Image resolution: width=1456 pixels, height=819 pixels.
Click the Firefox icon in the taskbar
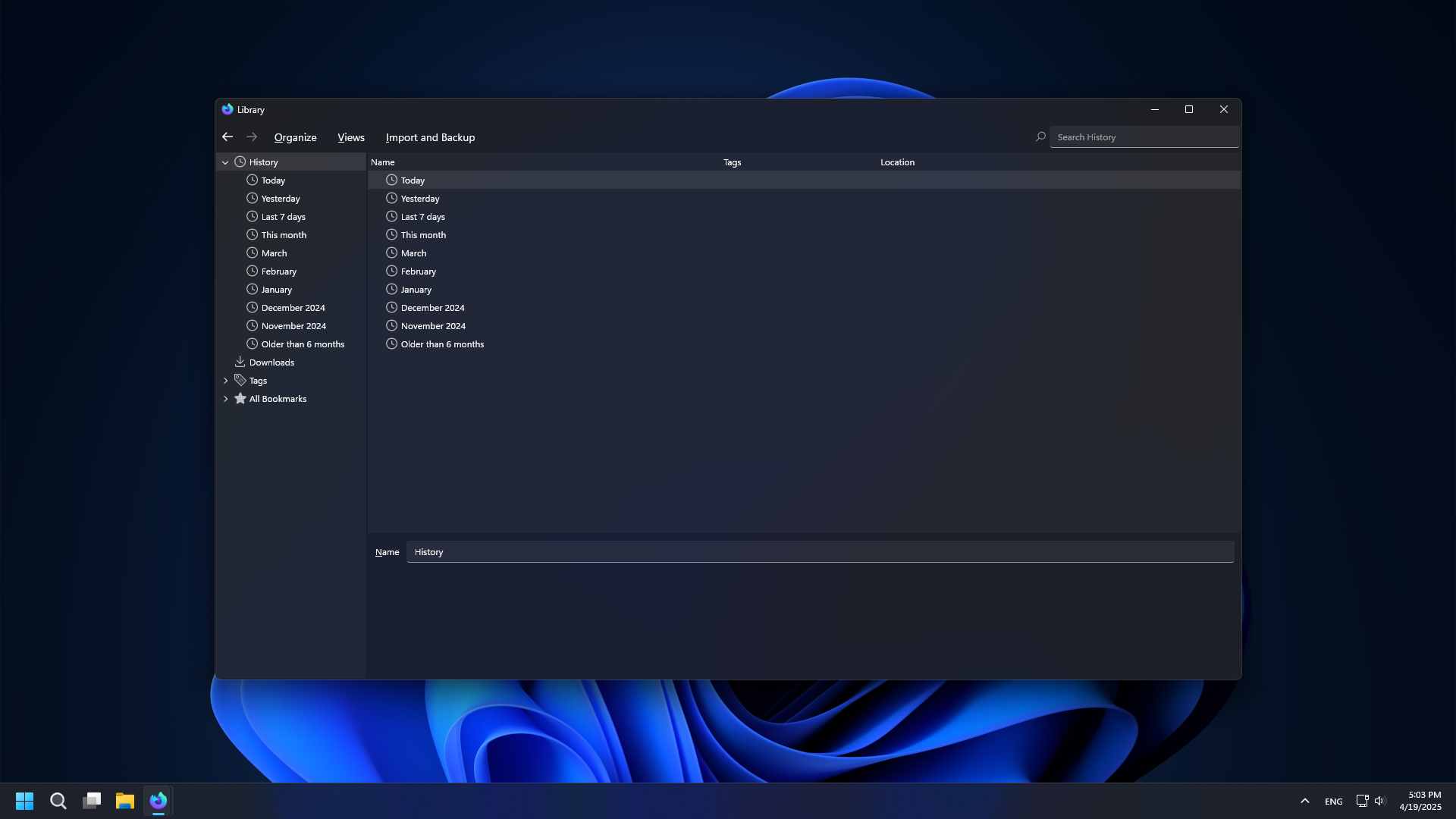[158, 801]
